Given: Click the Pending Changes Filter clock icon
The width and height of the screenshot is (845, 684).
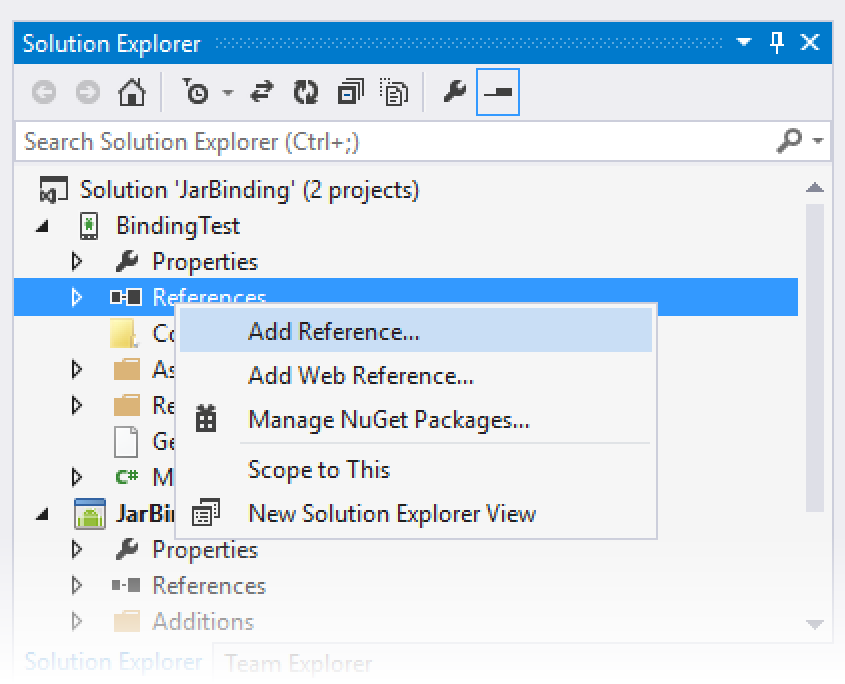Looking at the screenshot, I should pyautogui.click(x=197, y=93).
